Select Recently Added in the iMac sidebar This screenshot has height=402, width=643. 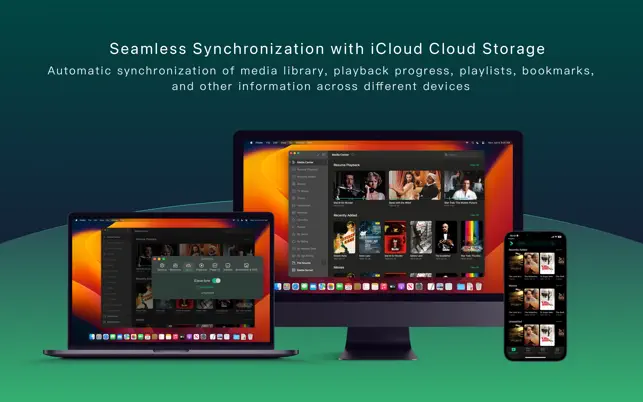tap(306, 177)
